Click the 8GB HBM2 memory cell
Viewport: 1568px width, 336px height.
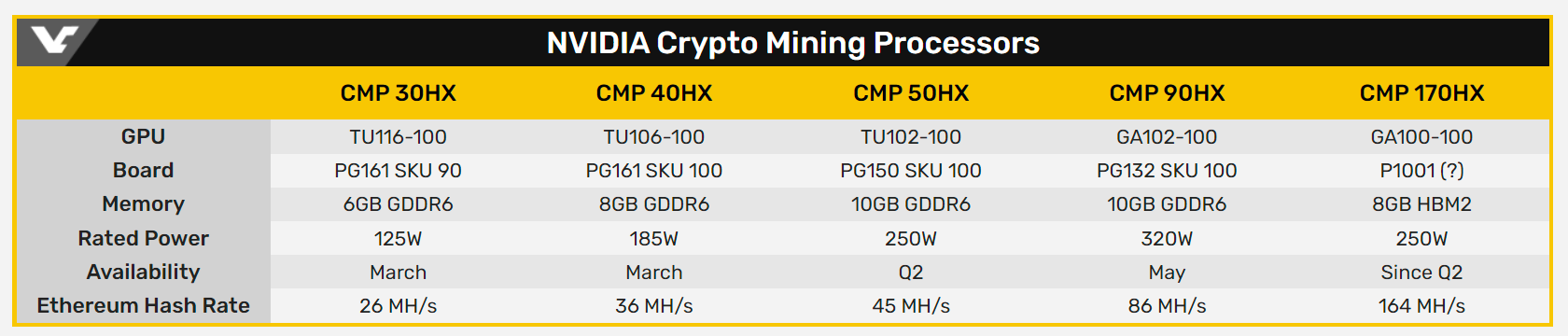1421,204
